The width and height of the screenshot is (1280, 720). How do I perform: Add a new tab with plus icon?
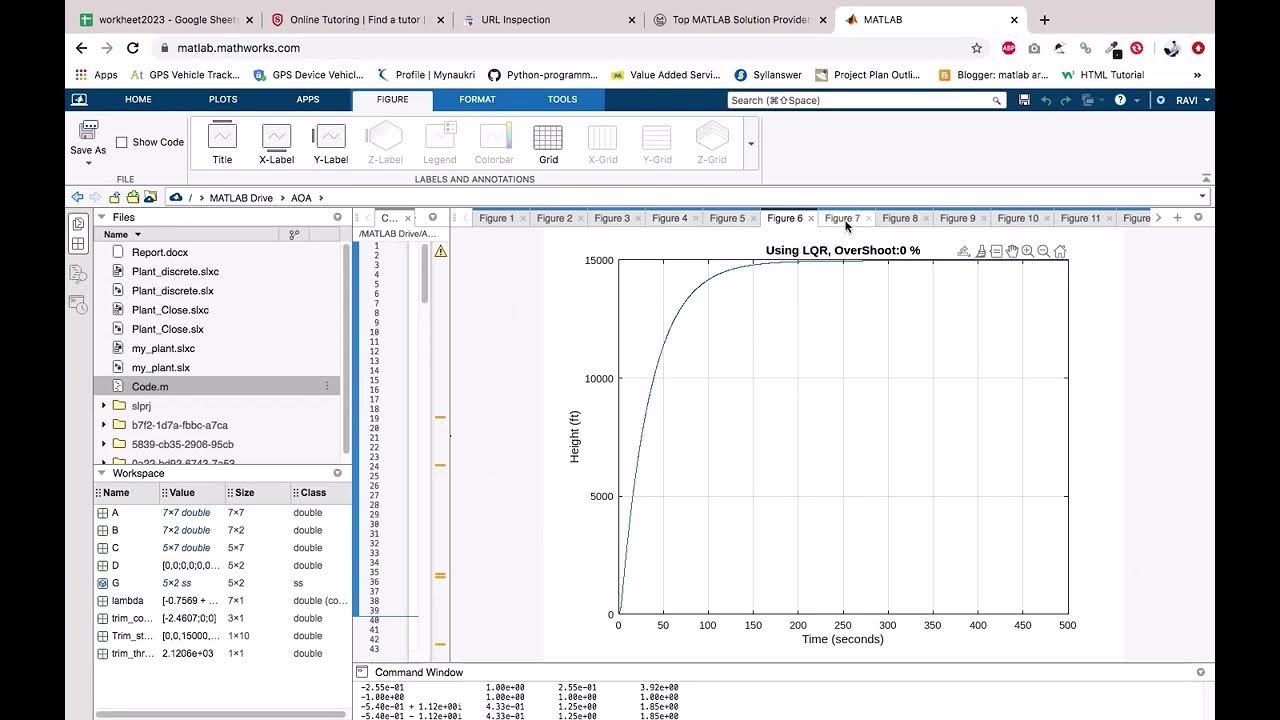pyautogui.click(x=1177, y=217)
